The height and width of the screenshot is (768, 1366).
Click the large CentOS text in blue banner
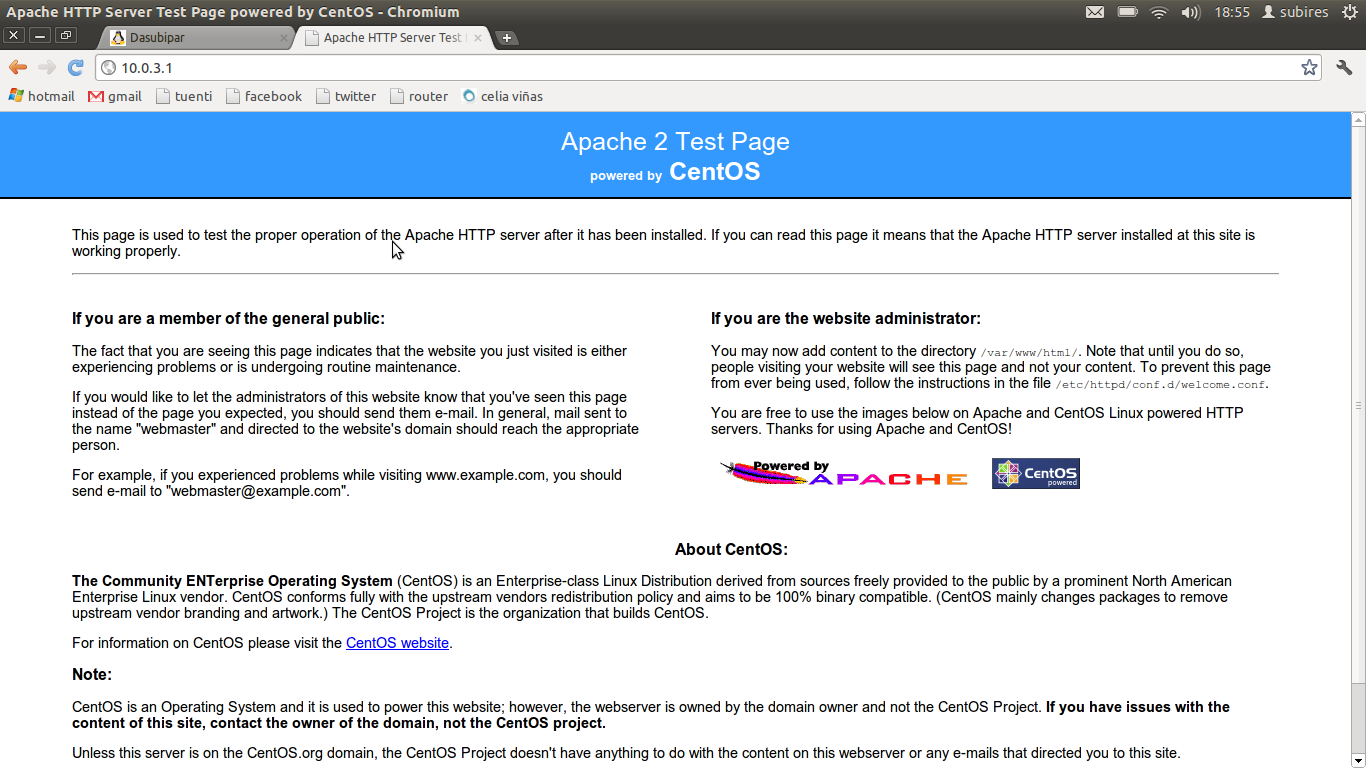(715, 172)
